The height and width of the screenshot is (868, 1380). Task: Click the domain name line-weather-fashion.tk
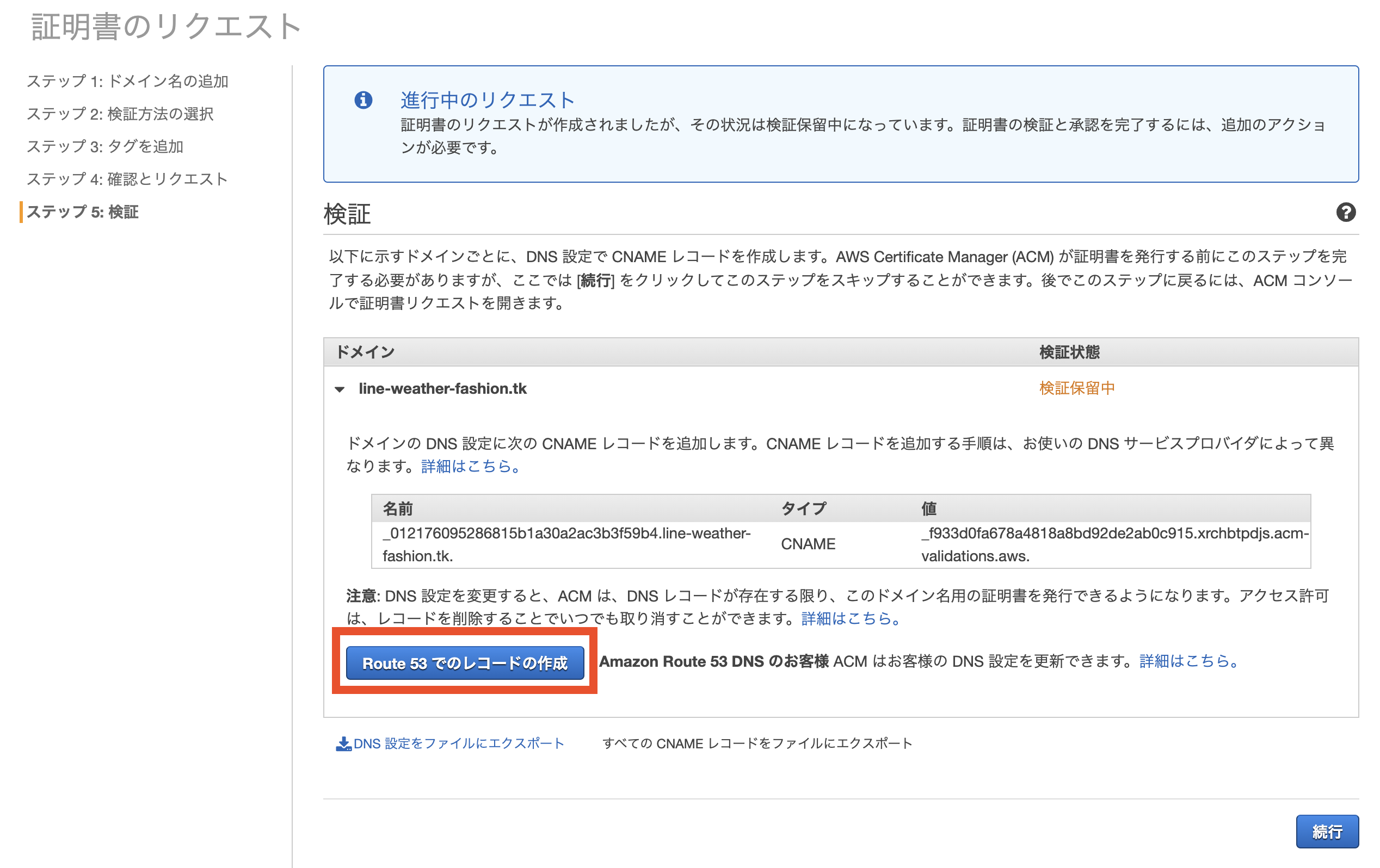click(x=443, y=388)
